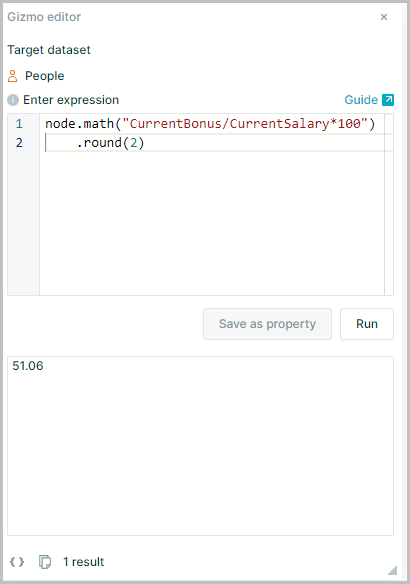The height and width of the screenshot is (584, 410).
Task: Click line number 1 in the gutter
Action: click(x=19, y=124)
